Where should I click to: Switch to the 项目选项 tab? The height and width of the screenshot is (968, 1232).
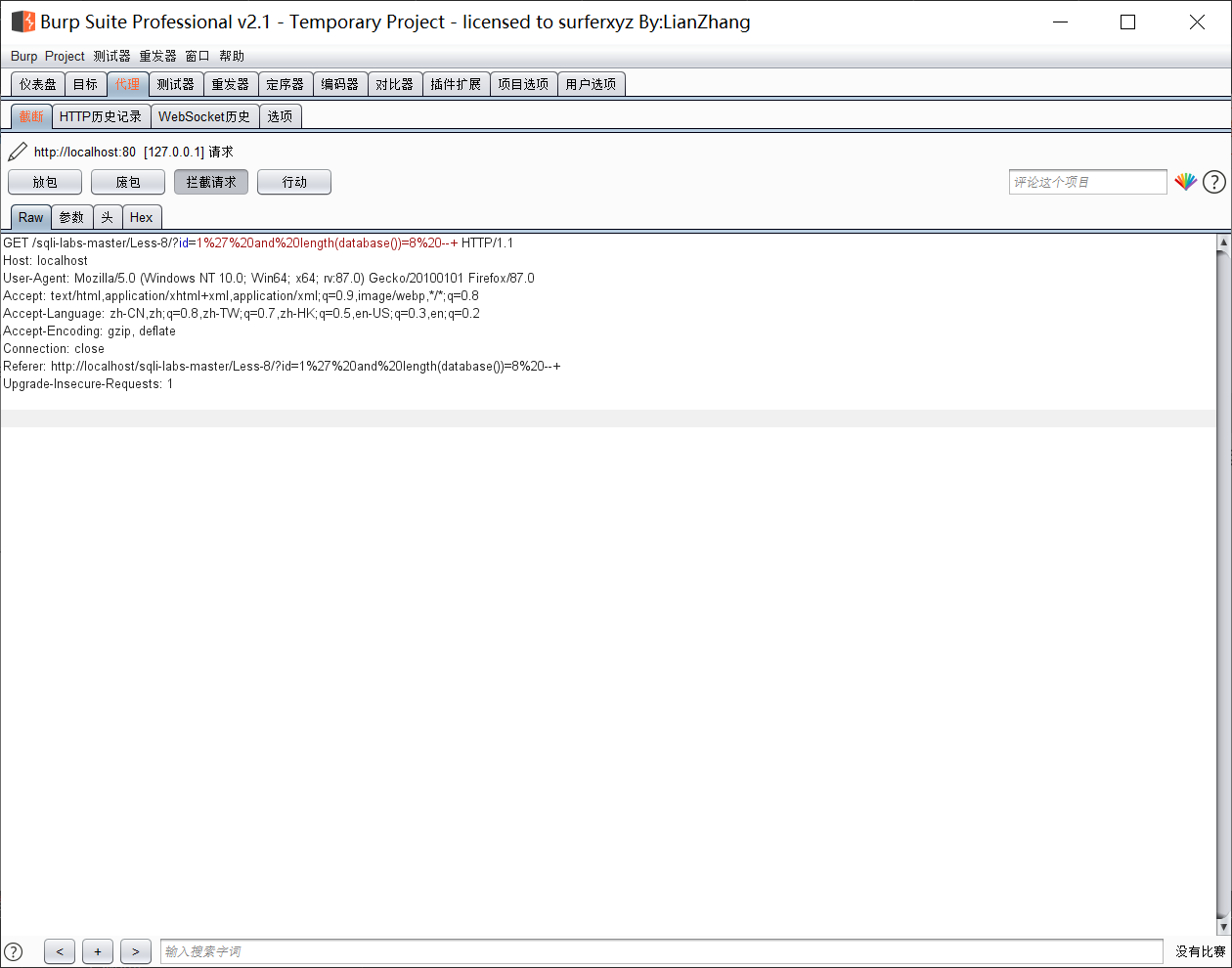point(523,84)
